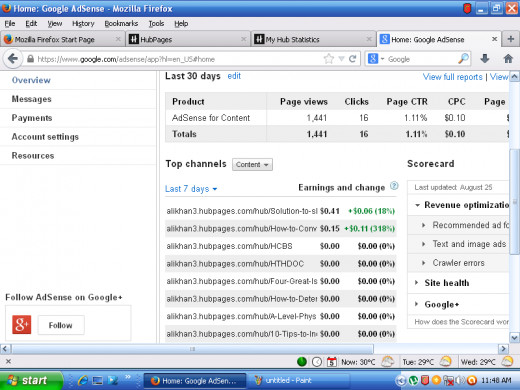520x390 pixels.
Task: Open Payments in the sidebar
Action: (x=32, y=118)
